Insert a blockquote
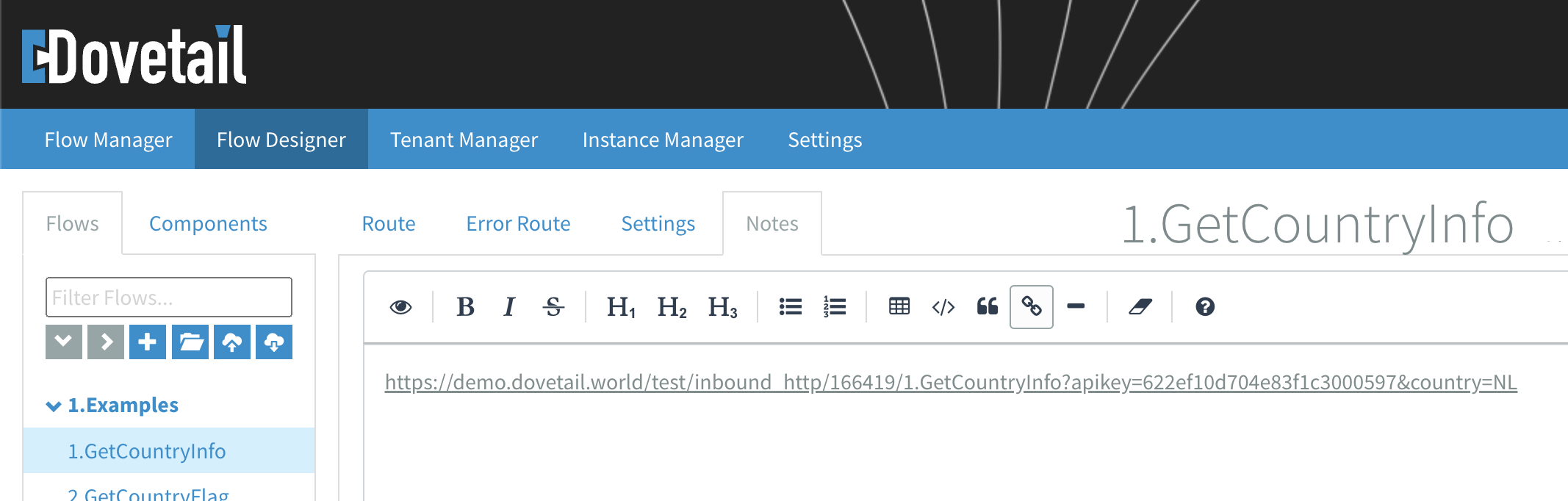Image resolution: width=1568 pixels, height=501 pixels. point(988,306)
